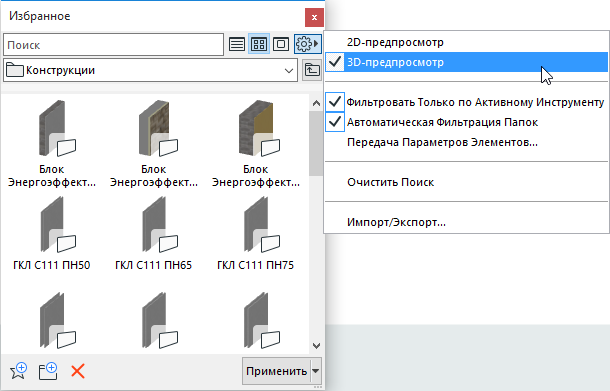Select ГКЛ С111 ПН65 favorite
This screenshot has width=610, height=391.
pyautogui.click(x=154, y=233)
